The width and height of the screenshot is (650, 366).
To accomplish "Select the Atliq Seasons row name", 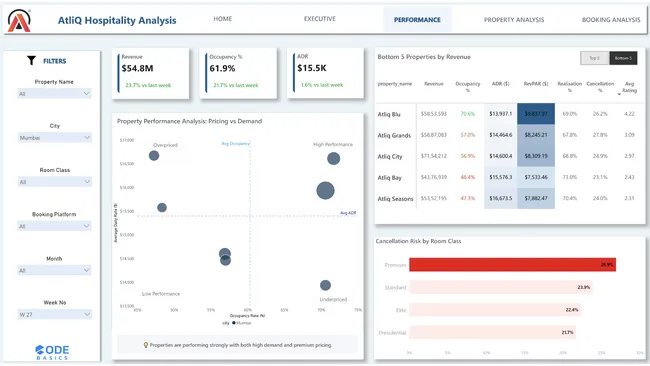I will click(395, 199).
